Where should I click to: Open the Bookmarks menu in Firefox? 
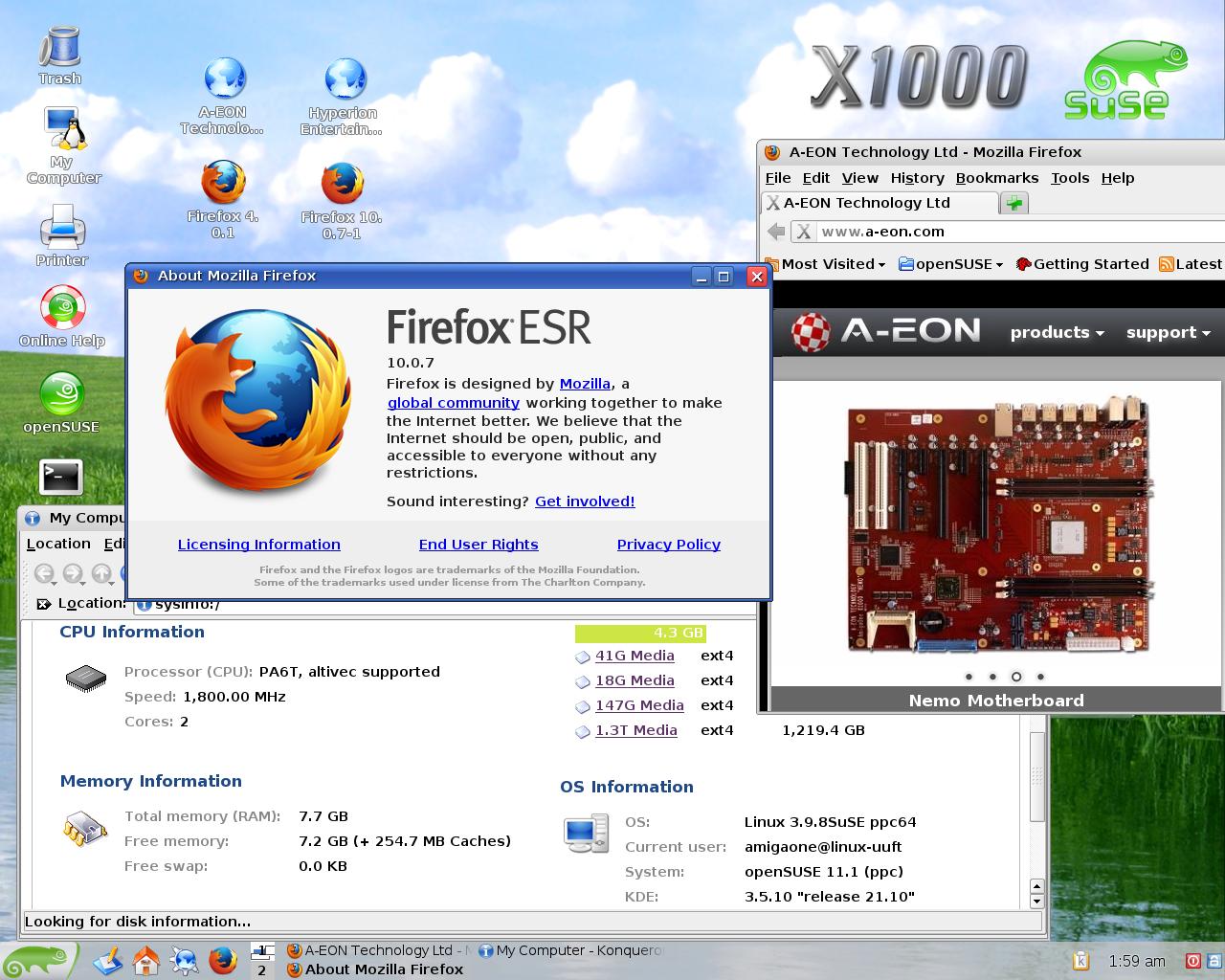pos(996,178)
